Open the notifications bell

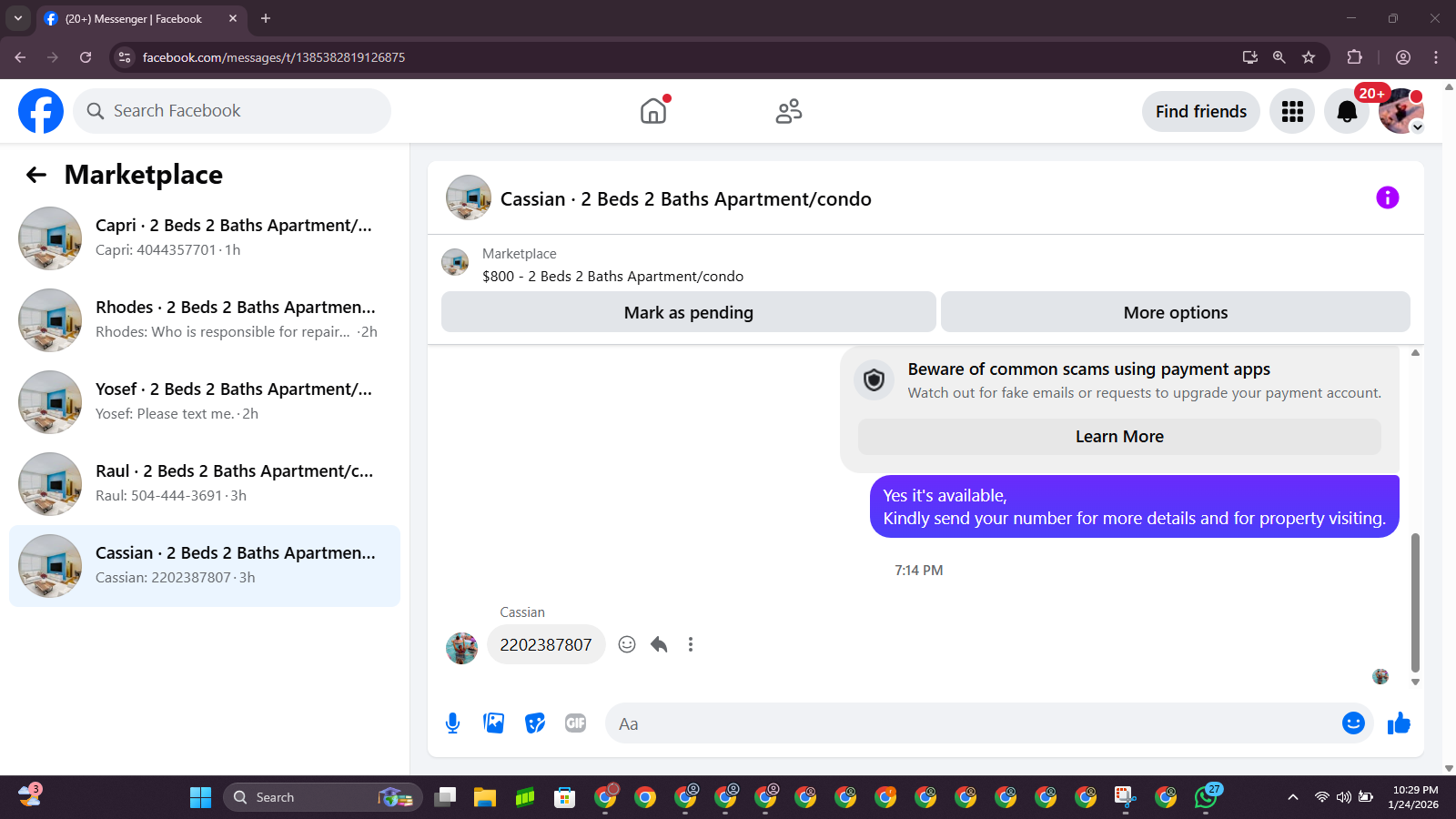coord(1347,111)
